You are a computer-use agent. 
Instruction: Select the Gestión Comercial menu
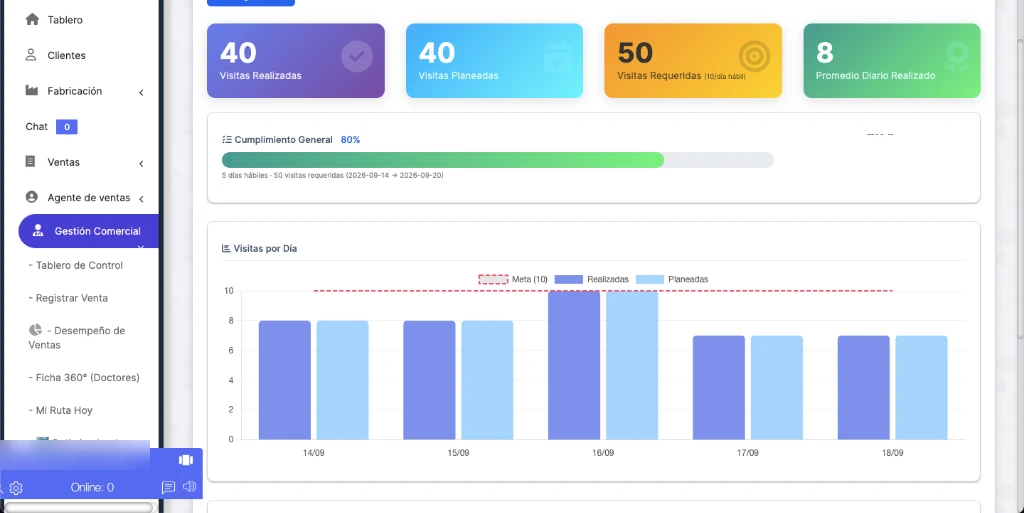tap(89, 231)
